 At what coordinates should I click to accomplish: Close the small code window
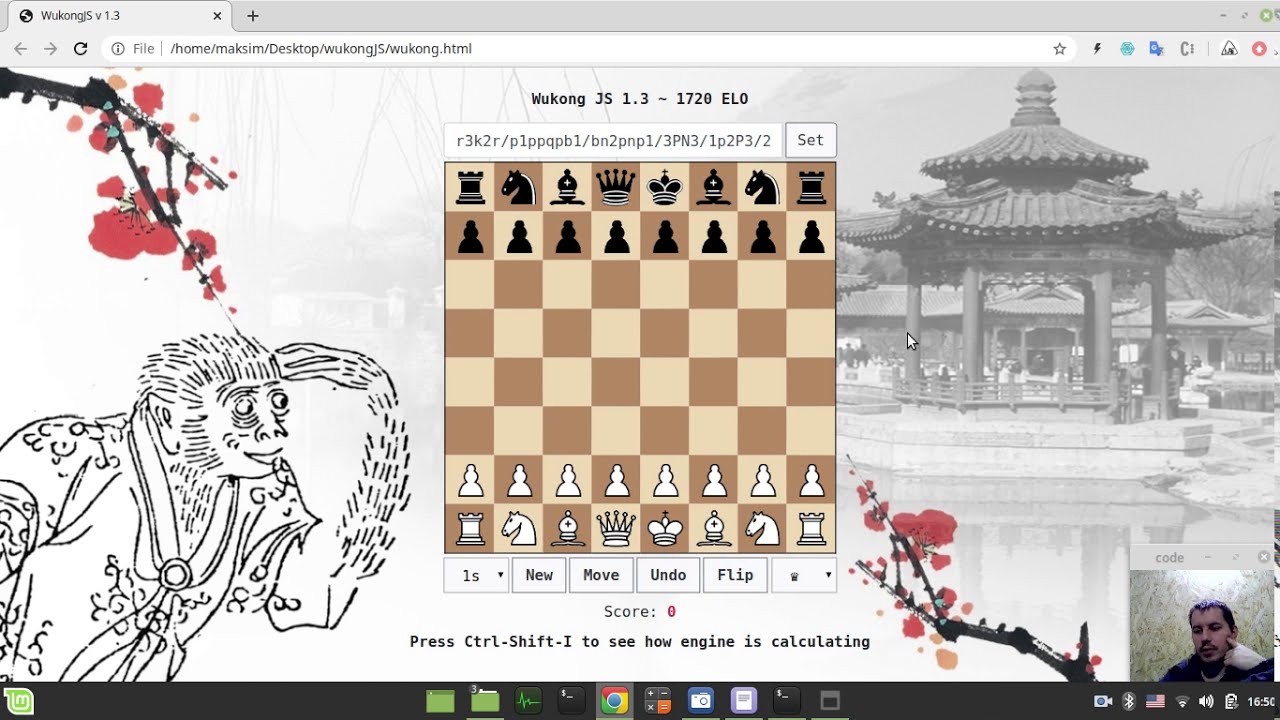click(1264, 557)
